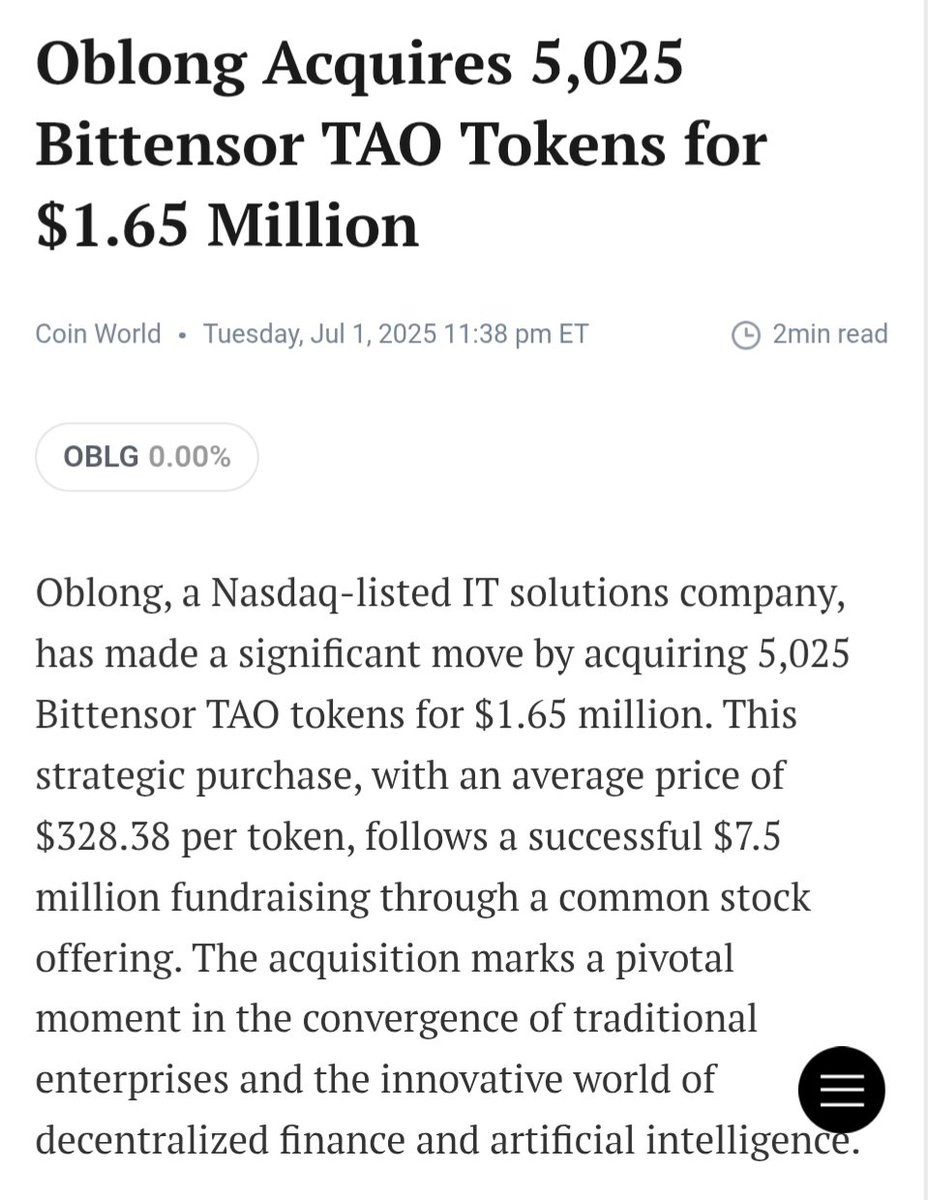The image size is (929, 1200).
Task: Click the clock icon beside read time
Action: [x=745, y=334]
